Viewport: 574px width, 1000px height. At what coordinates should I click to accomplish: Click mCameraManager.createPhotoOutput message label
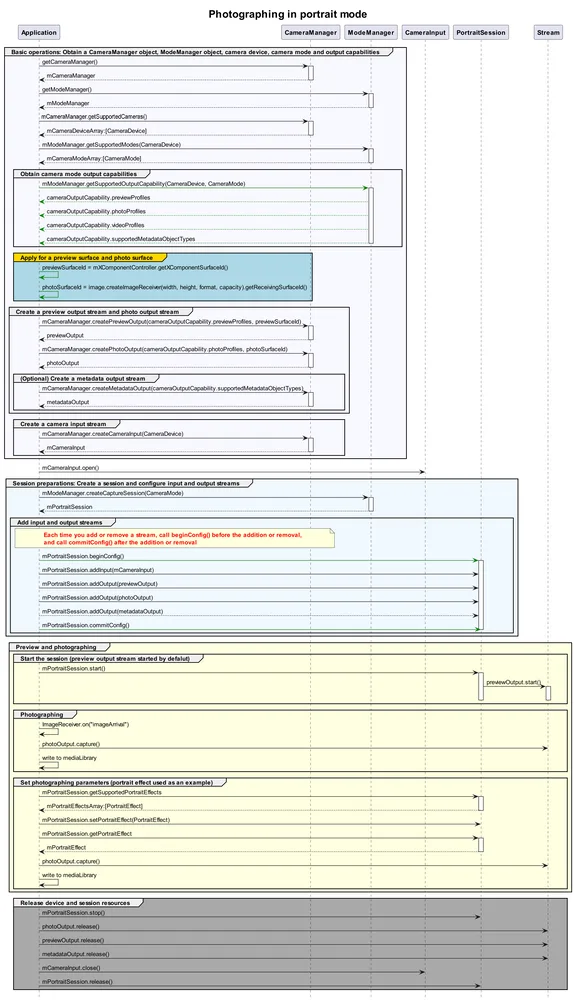[x=165, y=349]
